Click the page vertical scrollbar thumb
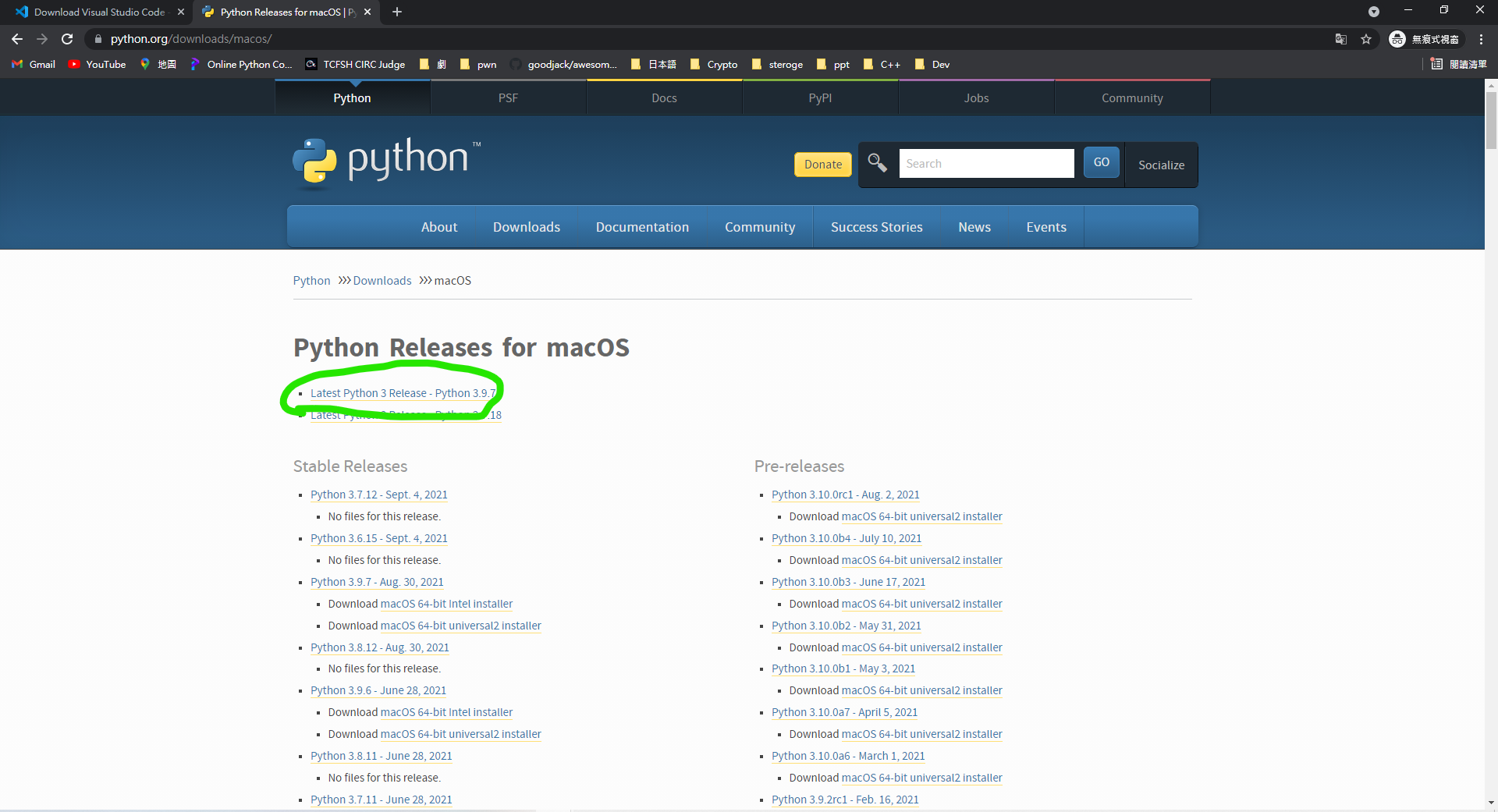The image size is (1498, 812). pyautogui.click(x=1491, y=121)
